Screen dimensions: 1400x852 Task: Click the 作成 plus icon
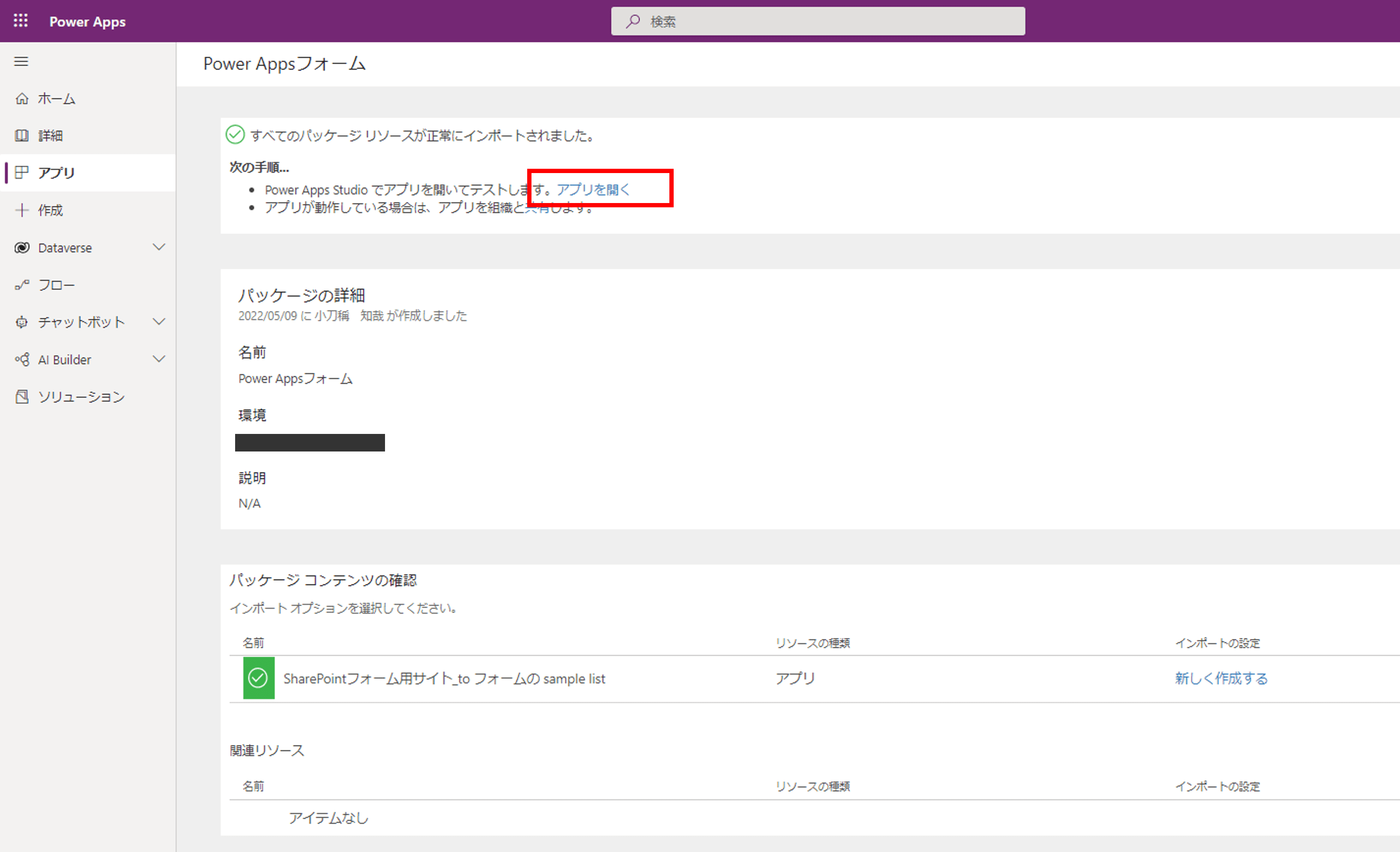pos(21,210)
